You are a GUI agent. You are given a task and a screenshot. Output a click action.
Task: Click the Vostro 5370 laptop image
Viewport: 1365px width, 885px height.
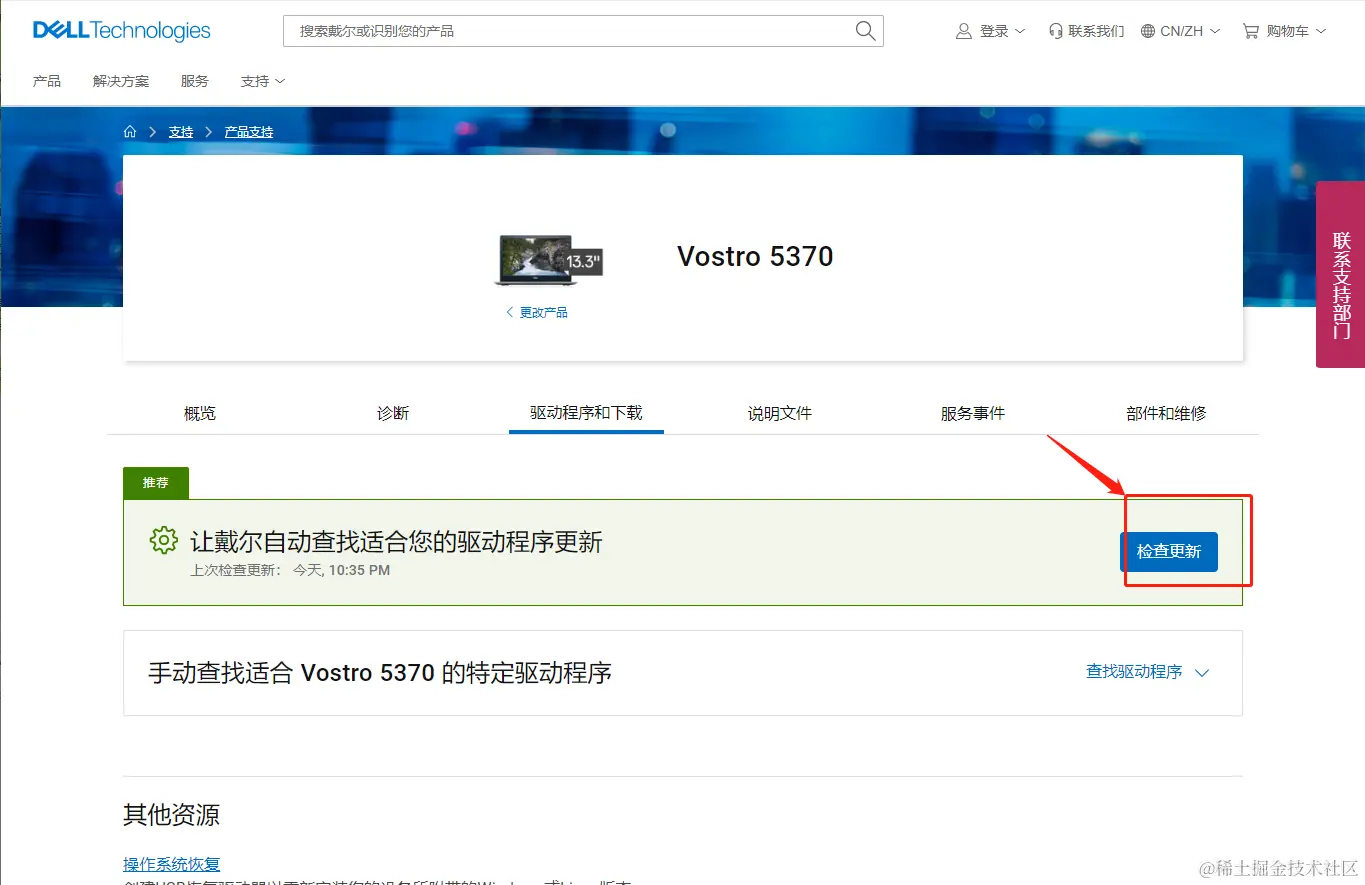tap(548, 260)
